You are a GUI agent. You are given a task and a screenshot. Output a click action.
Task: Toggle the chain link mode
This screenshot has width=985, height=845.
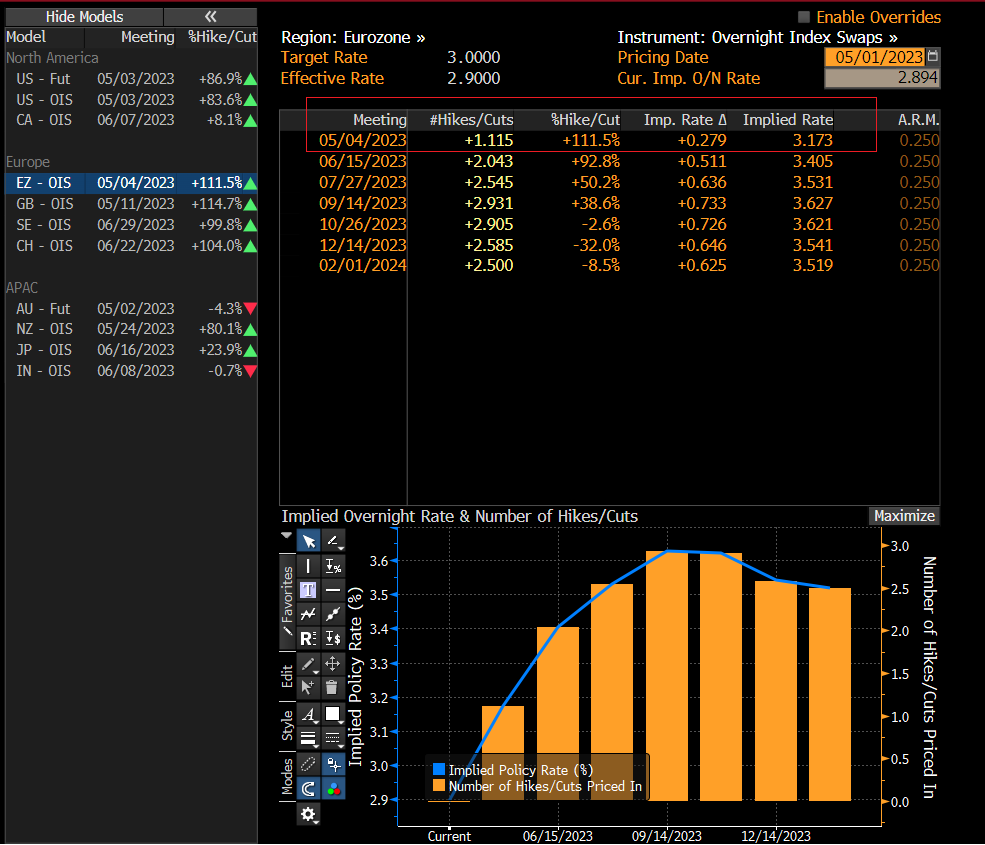pyautogui.click(x=308, y=764)
